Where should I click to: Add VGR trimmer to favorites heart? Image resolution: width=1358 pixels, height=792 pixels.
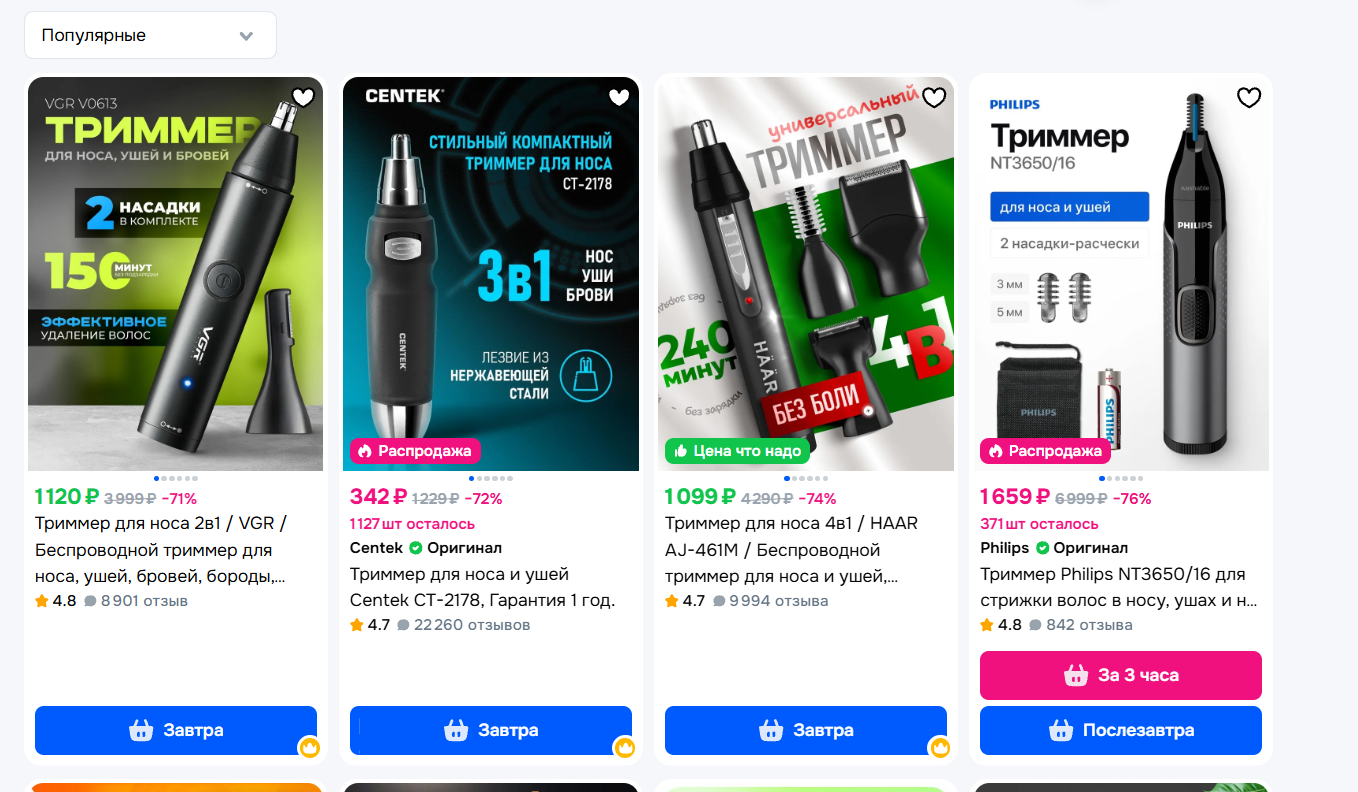304,97
